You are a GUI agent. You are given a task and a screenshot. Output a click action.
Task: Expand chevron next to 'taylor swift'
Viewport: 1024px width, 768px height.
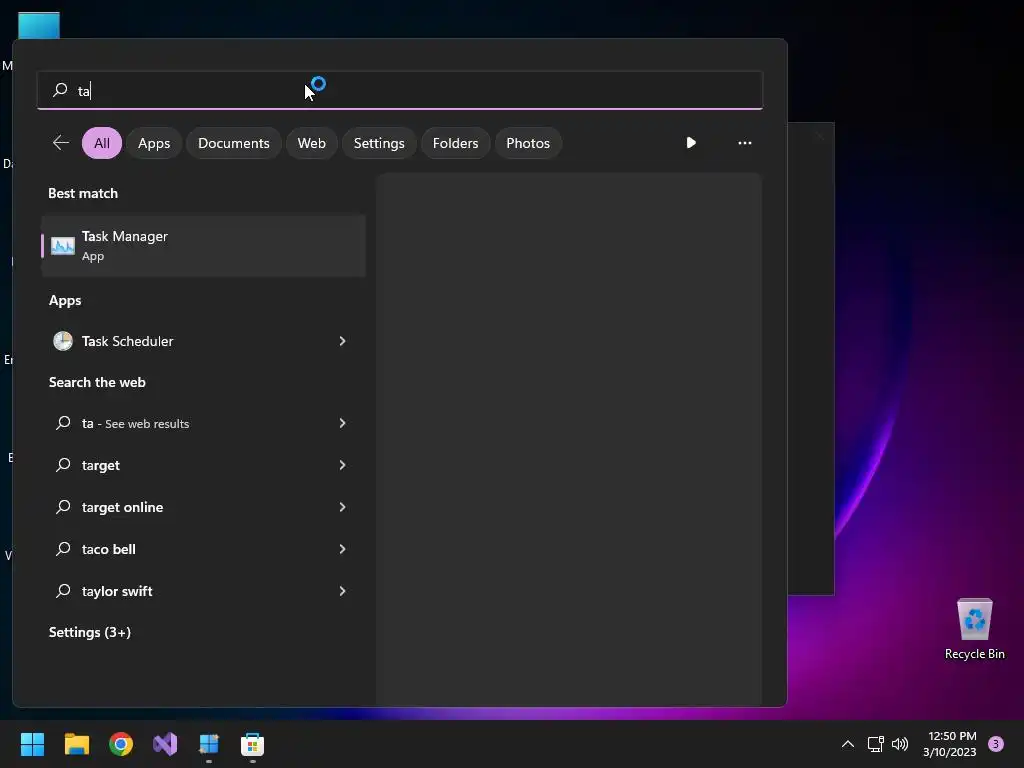[x=342, y=591]
